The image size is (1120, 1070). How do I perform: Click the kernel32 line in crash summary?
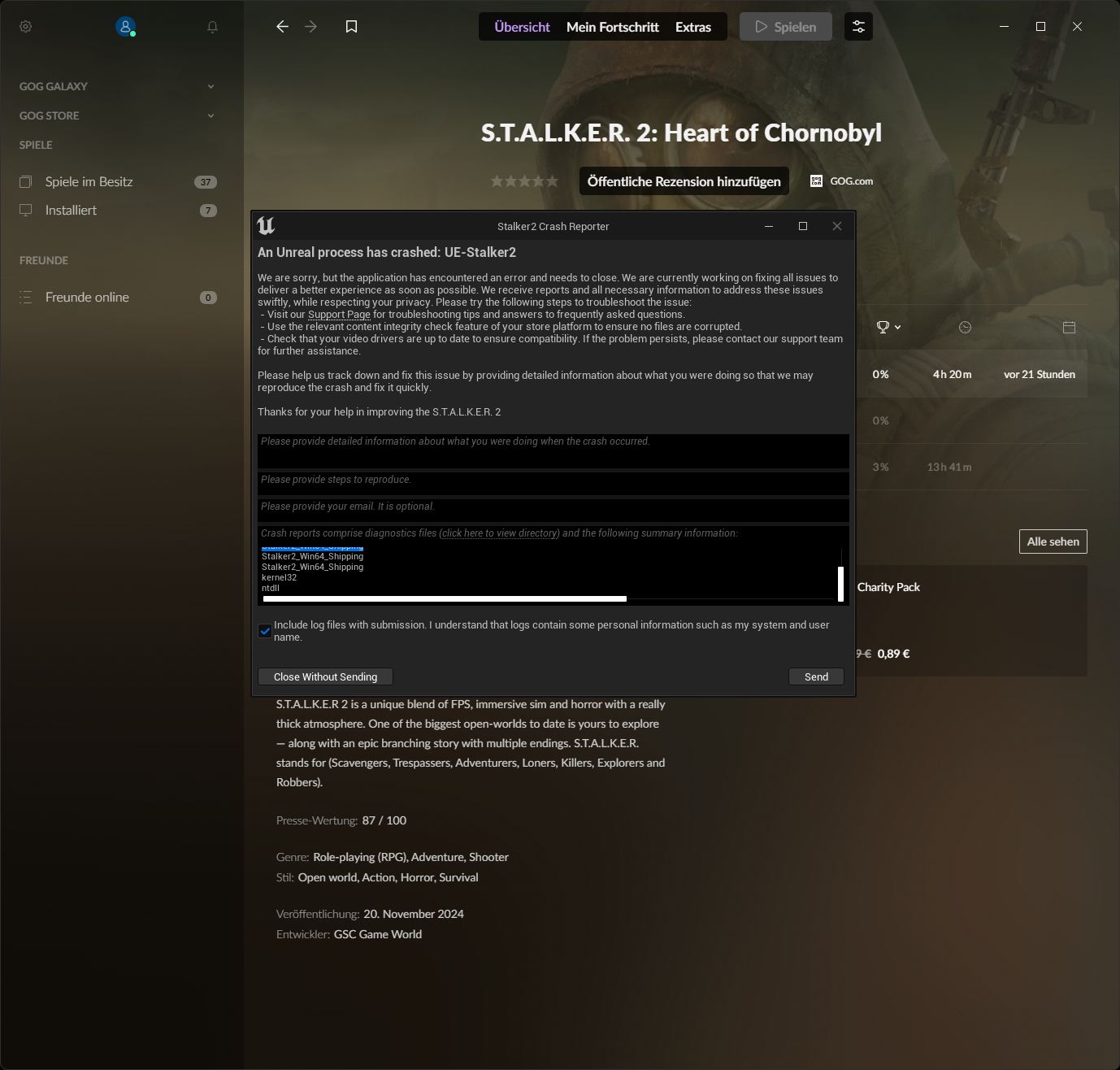[x=280, y=577]
